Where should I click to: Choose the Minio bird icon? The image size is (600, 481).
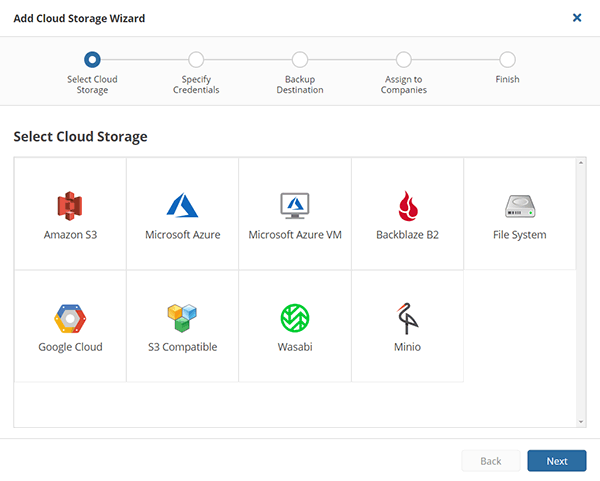coord(407,318)
